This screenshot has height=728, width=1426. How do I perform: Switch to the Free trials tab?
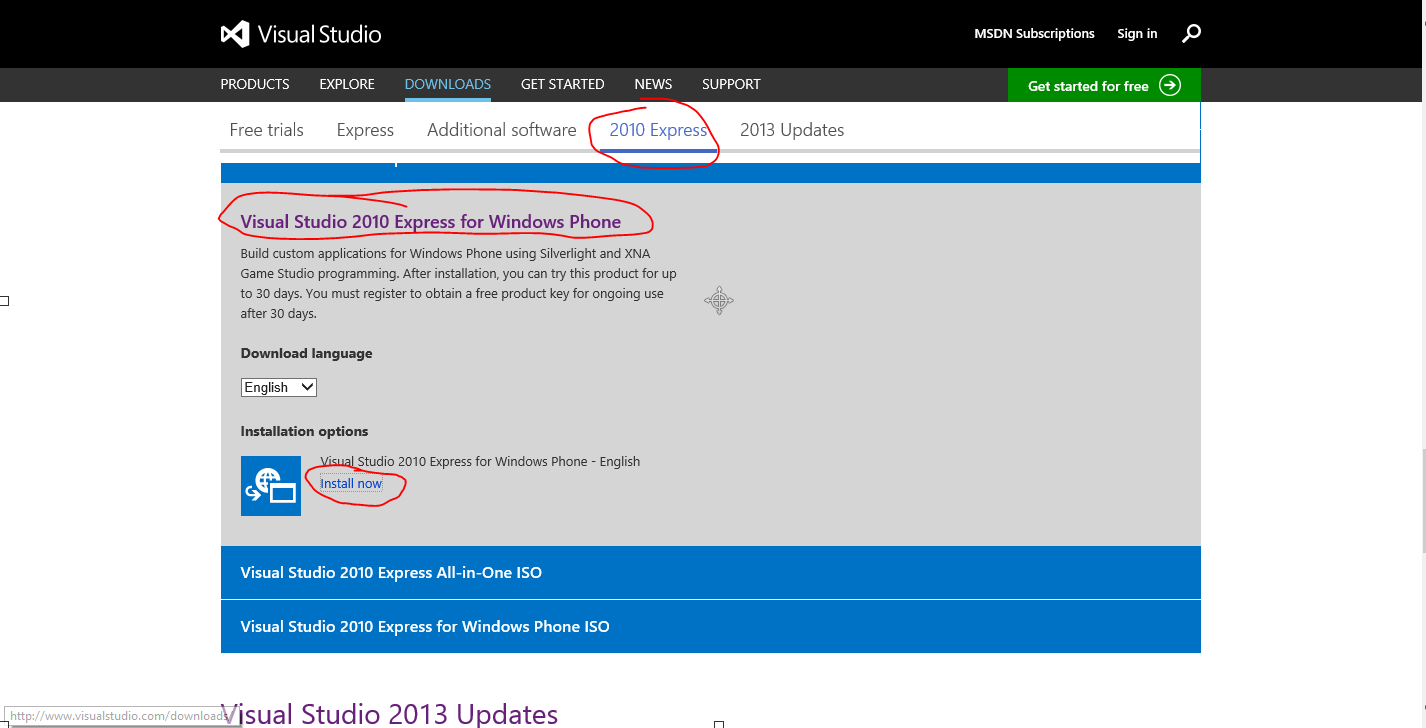[267, 130]
